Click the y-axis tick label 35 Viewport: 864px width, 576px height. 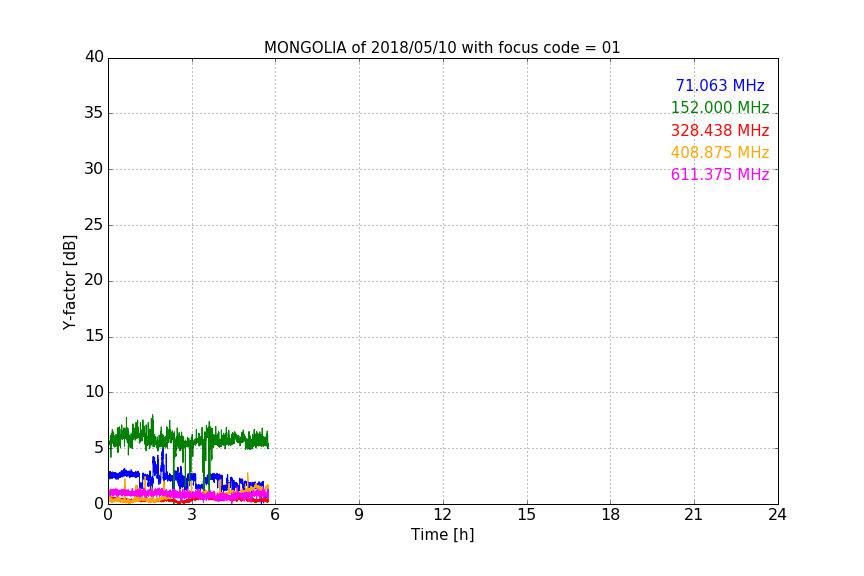(x=94, y=113)
